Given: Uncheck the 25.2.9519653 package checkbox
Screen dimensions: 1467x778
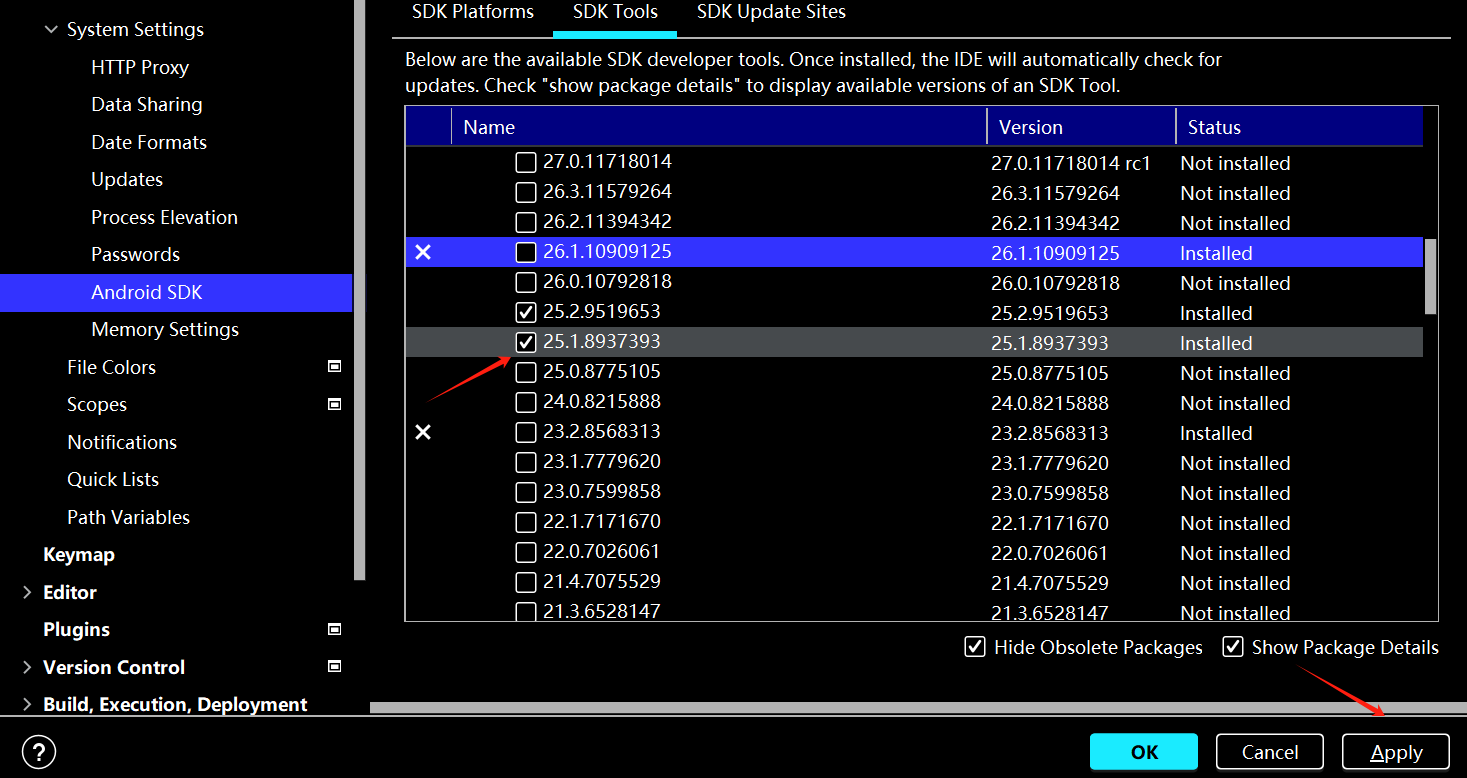Looking at the screenshot, I should pos(526,312).
